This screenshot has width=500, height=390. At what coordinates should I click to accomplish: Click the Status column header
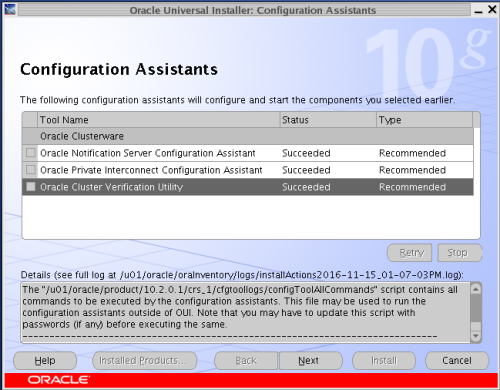328,120
